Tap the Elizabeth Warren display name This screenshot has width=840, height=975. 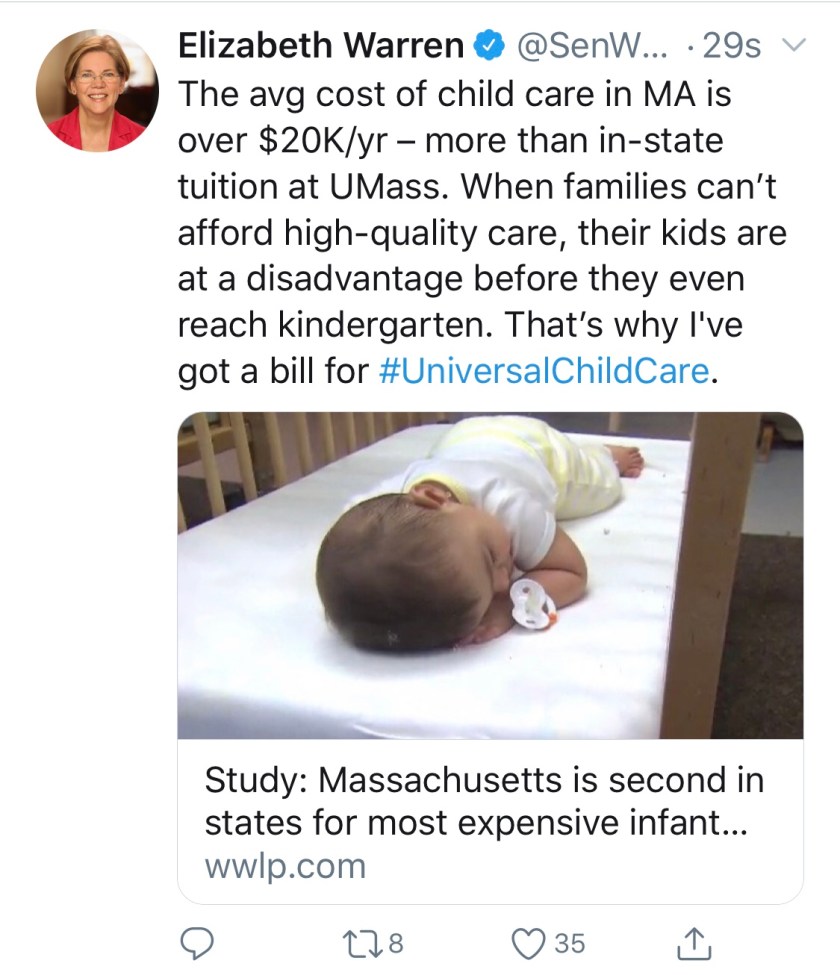320,46
